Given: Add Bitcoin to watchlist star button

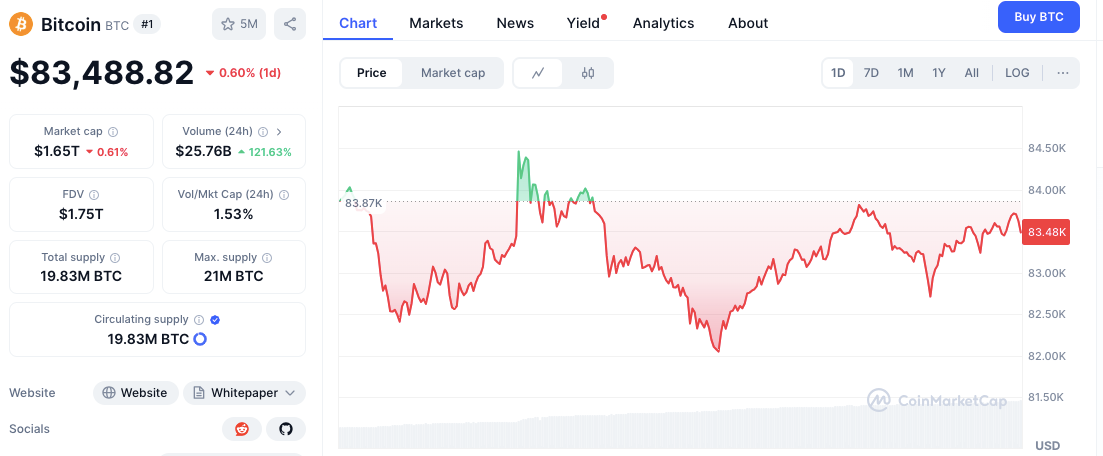Looking at the screenshot, I should [x=239, y=25].
